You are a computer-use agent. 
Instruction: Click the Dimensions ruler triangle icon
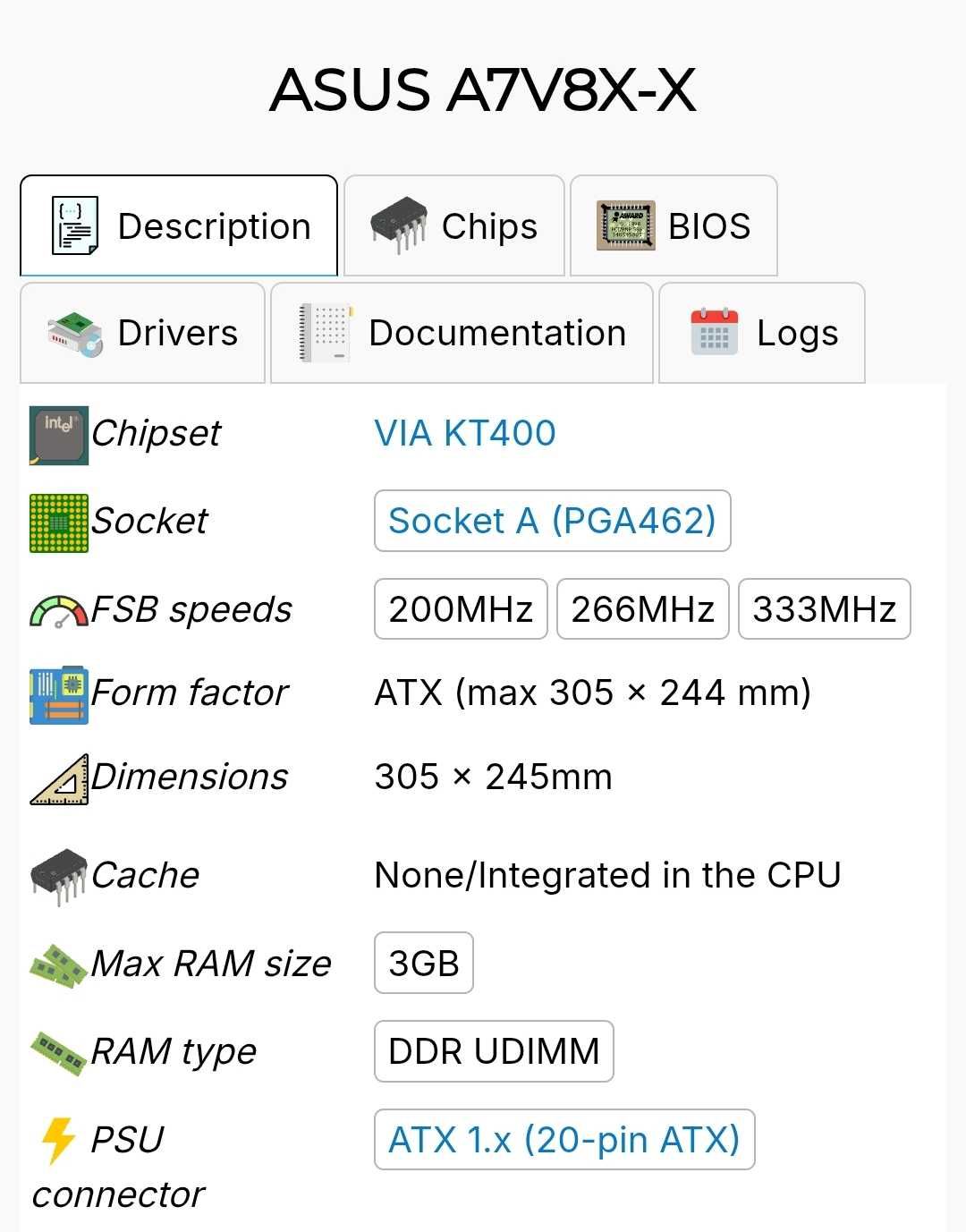coord(59,779)
